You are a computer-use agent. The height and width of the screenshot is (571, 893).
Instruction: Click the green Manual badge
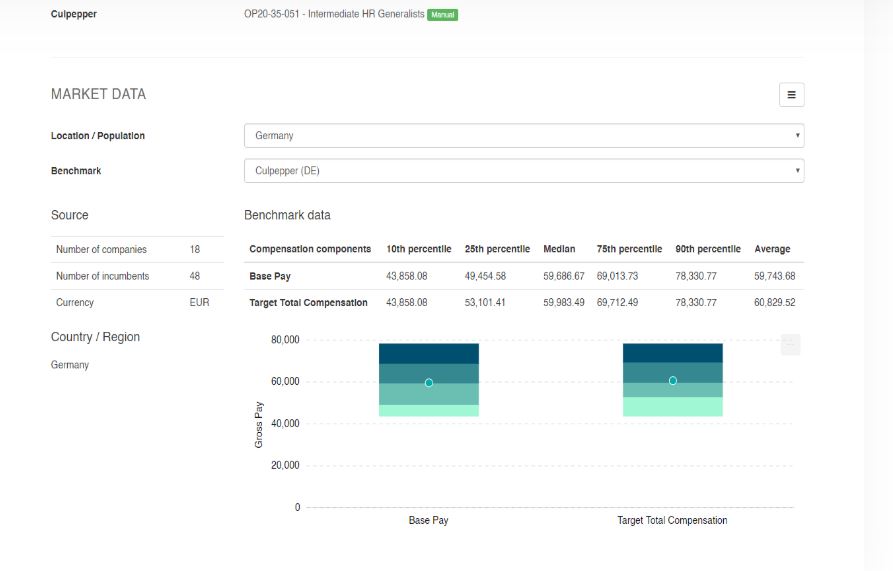442,15
